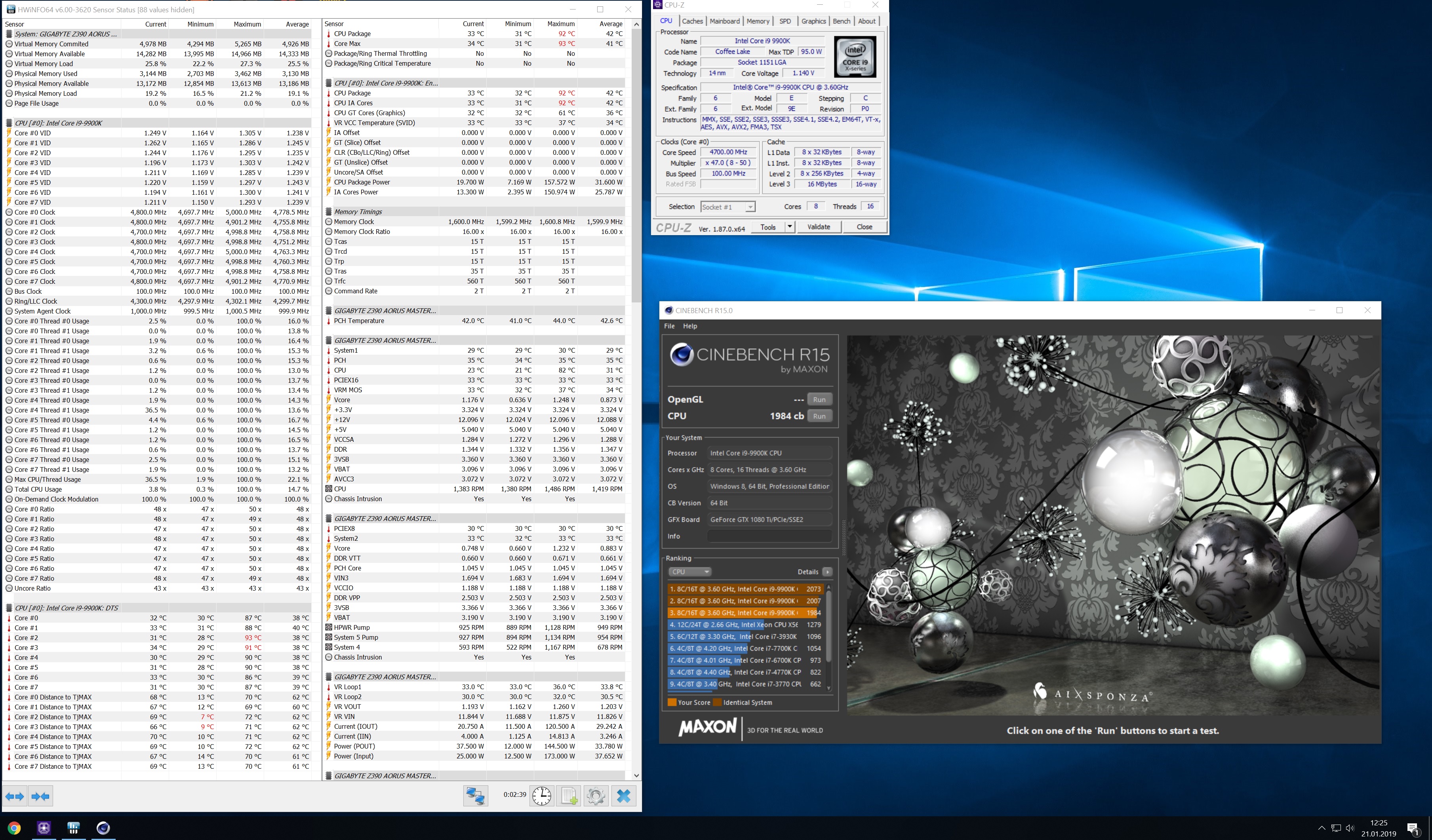
Task: Click the thermometer icon beside PCH Temperature
Action: [328, 321]
